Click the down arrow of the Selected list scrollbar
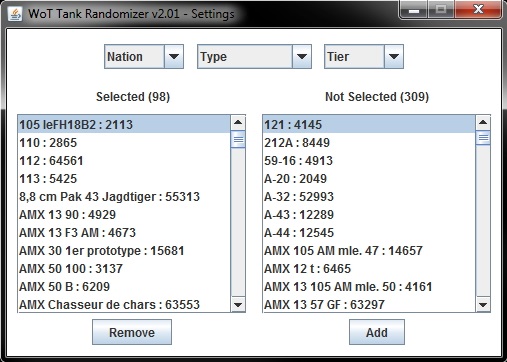Screen dimensions: 507x362 tap(238, 304)
